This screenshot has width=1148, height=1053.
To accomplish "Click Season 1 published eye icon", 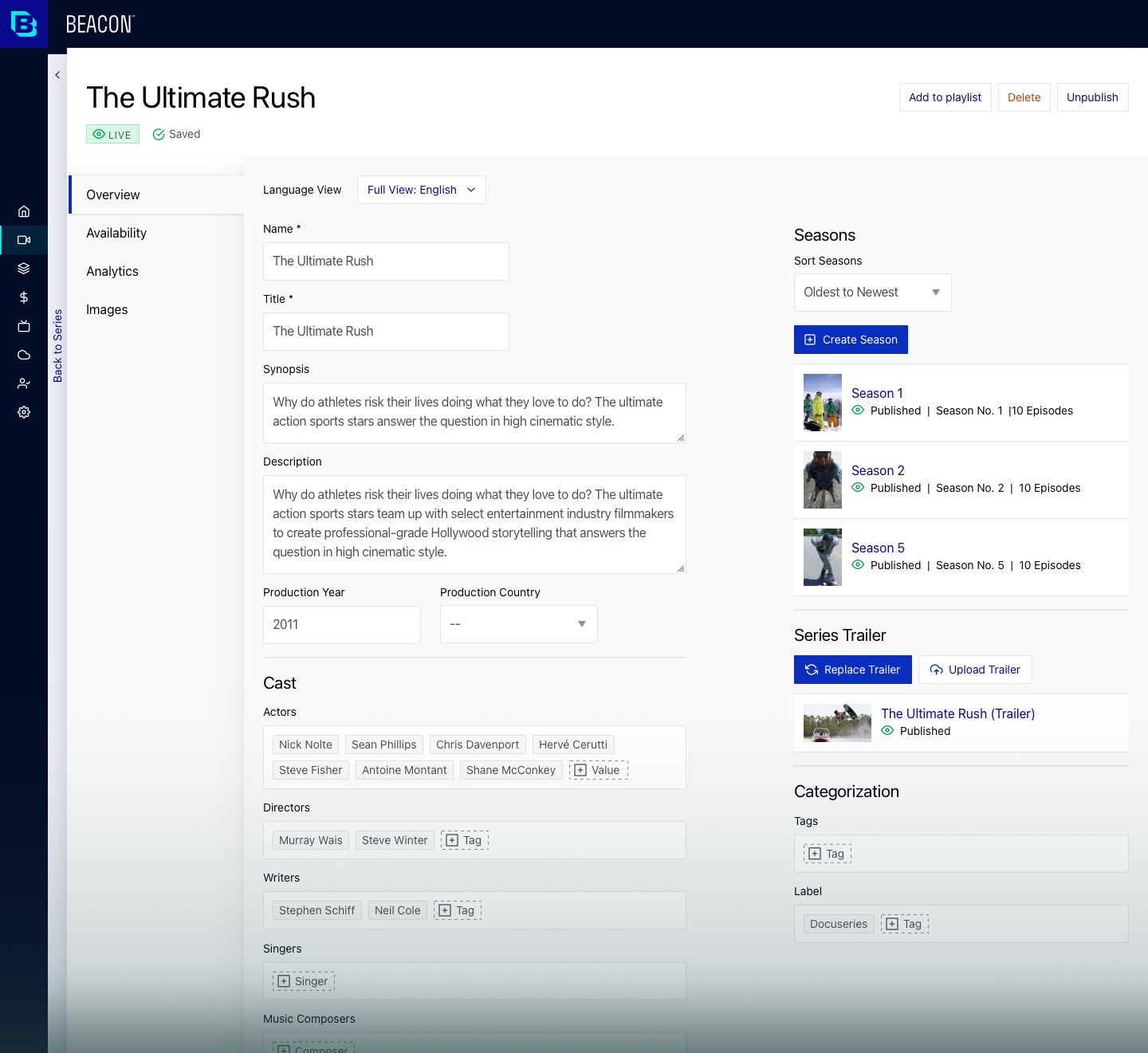I will point(858,411).
